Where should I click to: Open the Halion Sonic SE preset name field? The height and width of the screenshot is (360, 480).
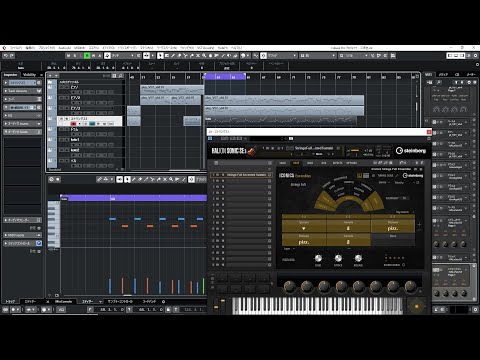point(314,148)
